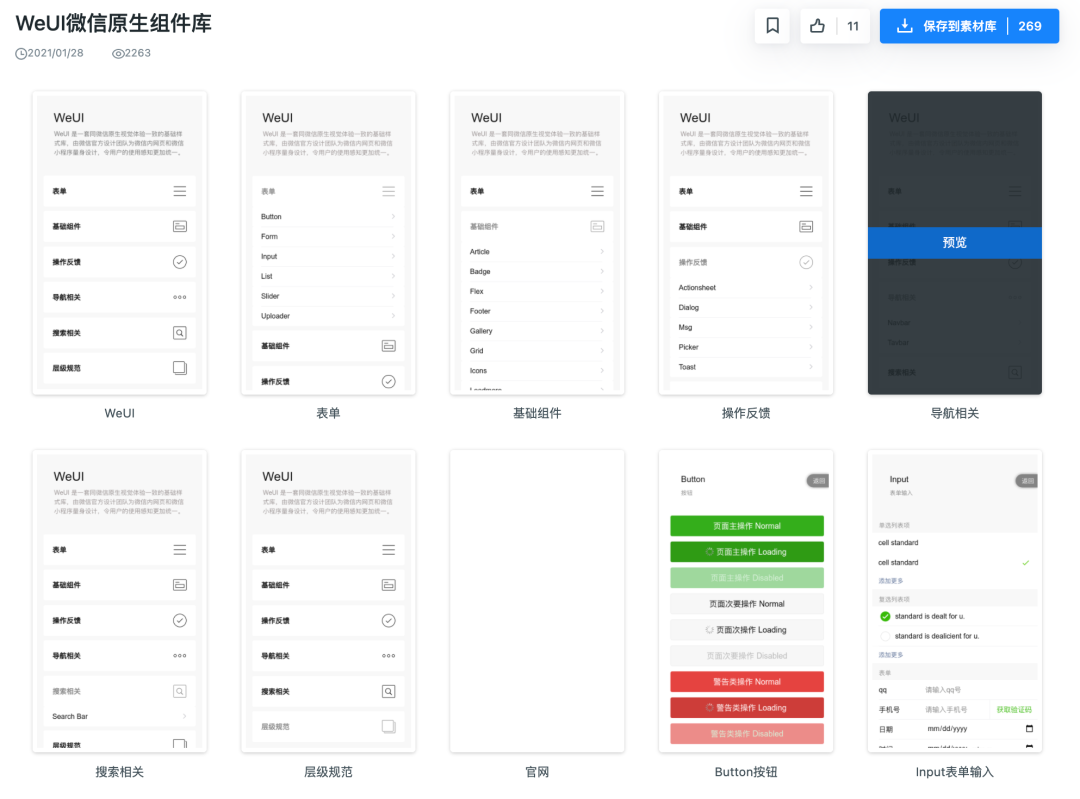
Task: Select first unchecked 'cell standard' row
Action: tap(955, 543)
